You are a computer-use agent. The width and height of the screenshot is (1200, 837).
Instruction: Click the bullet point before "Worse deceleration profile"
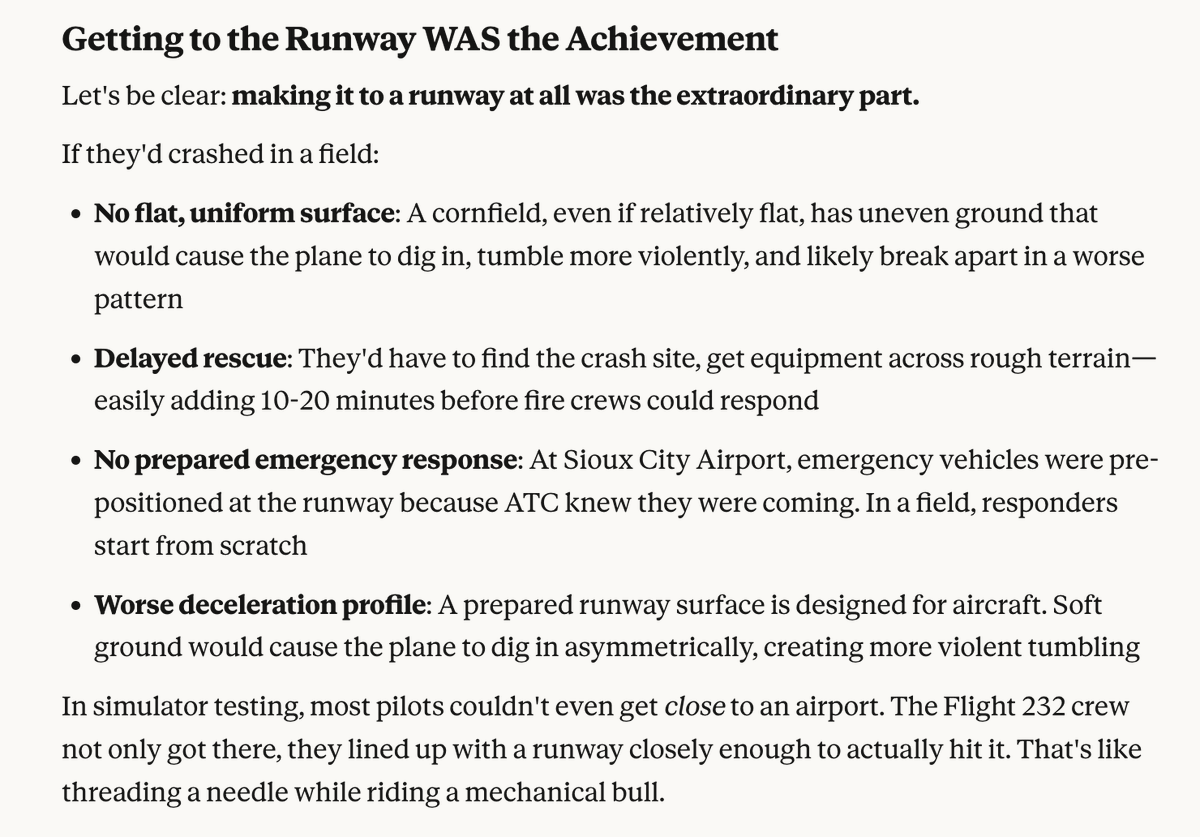tap(77, 607)
